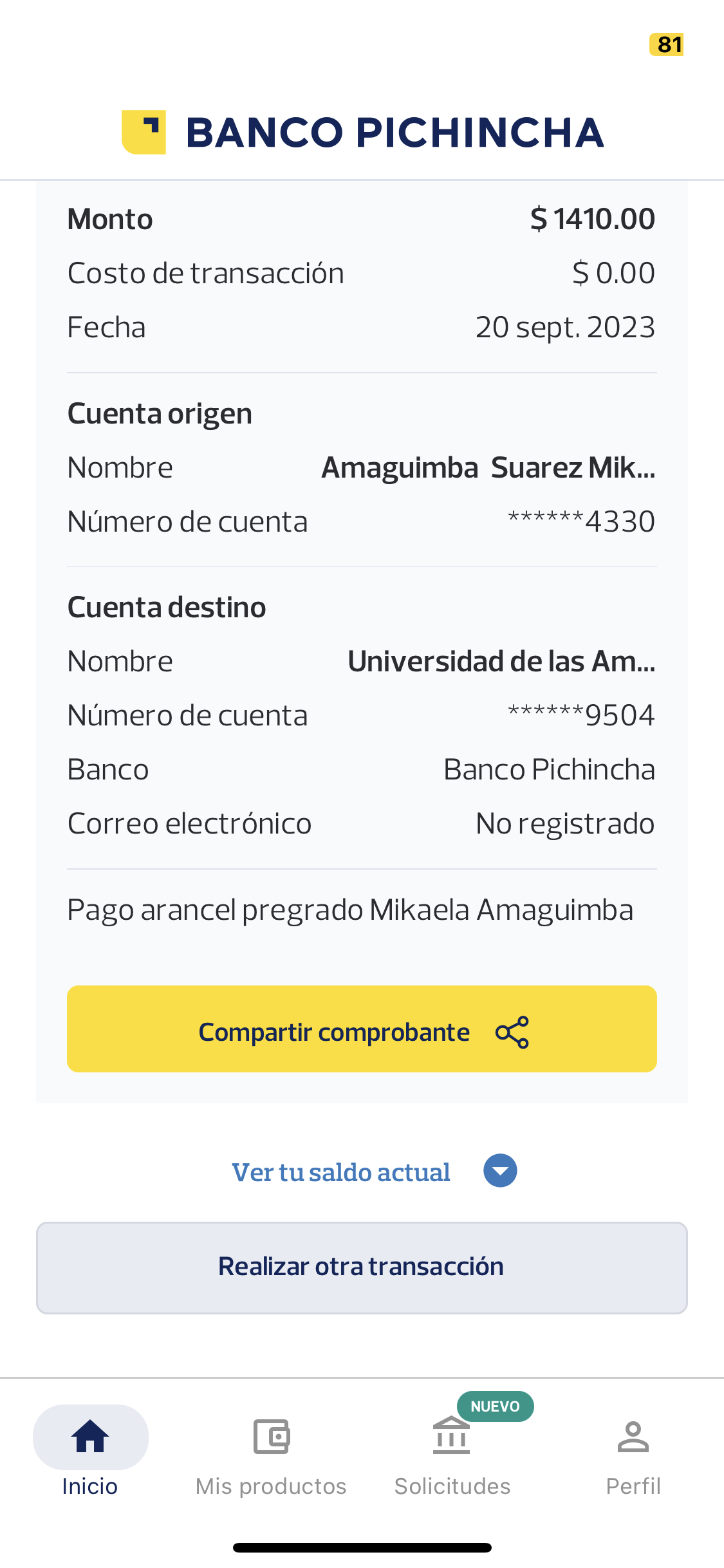
Task: Tap the battery level indicator showing 81
Action: coord(667,44)
